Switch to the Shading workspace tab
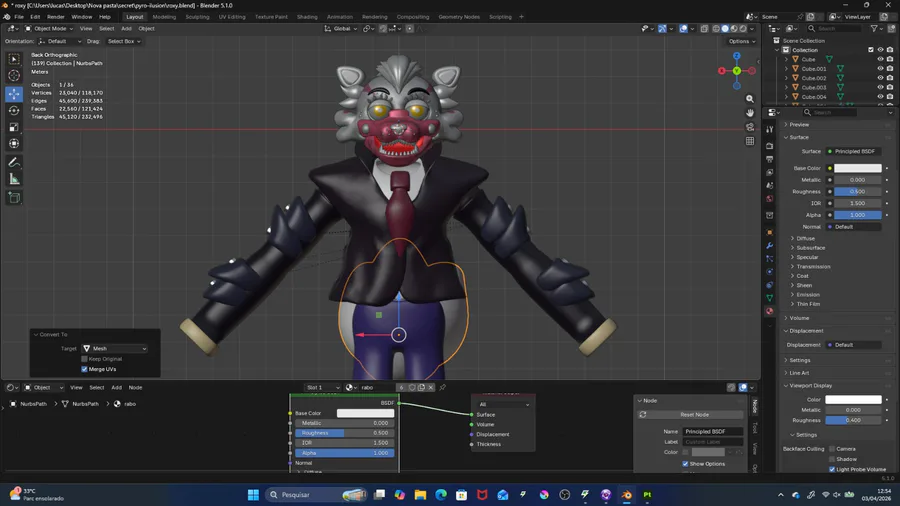Image resolution: width=900 pixels, height=506 pixels. click(307, 17)
